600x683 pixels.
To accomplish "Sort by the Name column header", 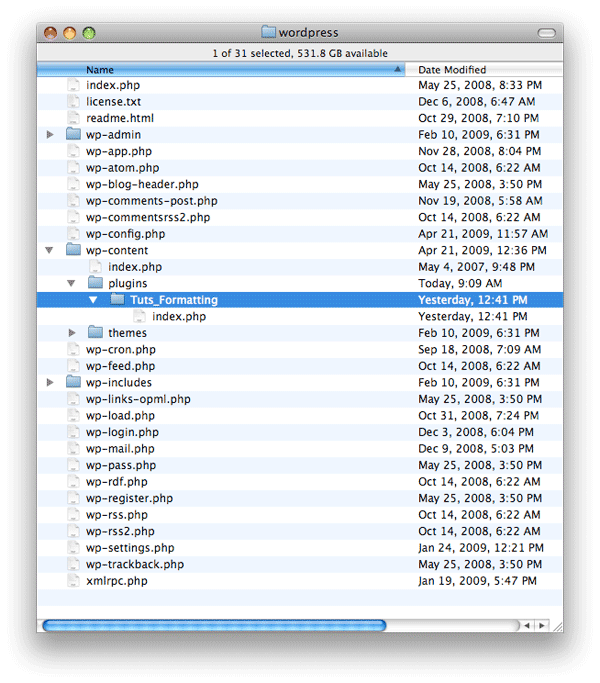I will pos(221,70).
